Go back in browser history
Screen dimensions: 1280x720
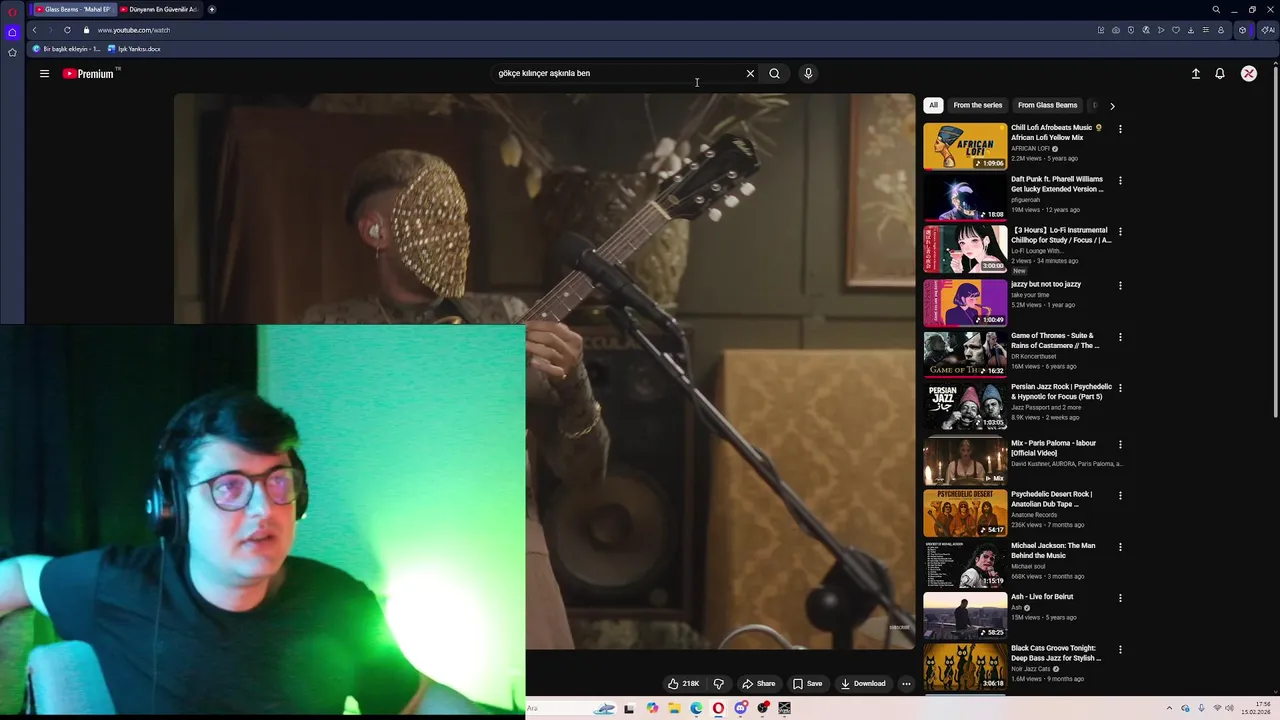(x=34, y=30)
